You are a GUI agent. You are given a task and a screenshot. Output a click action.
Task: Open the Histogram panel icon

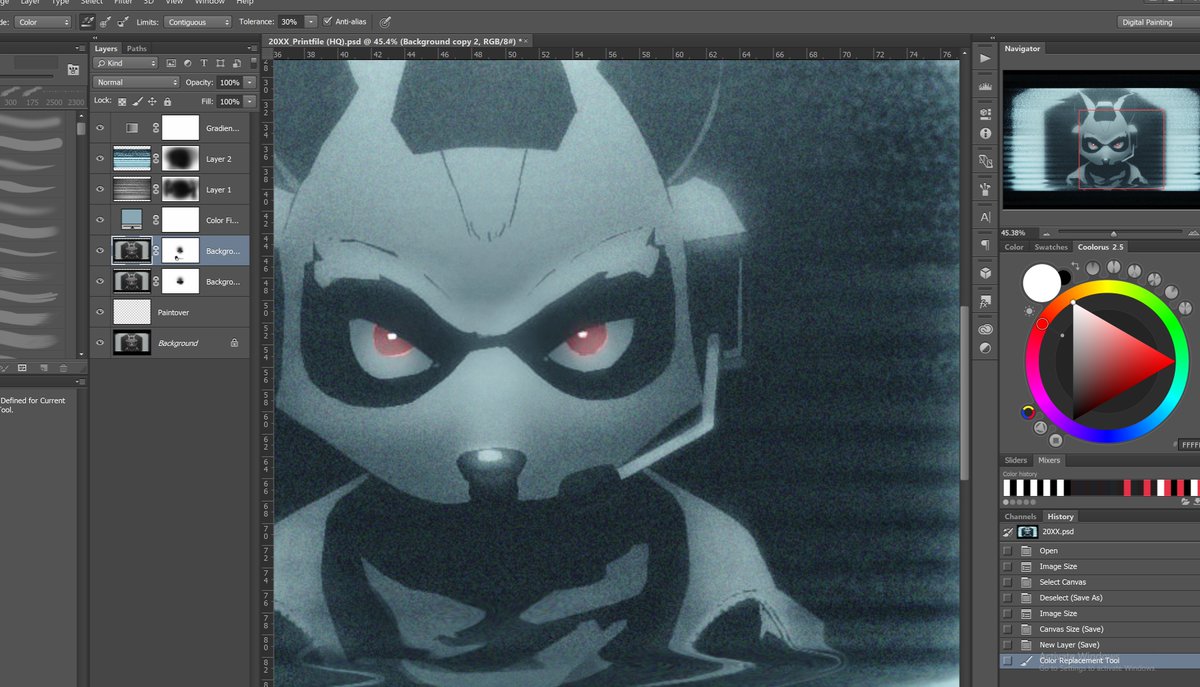point(985,87)
